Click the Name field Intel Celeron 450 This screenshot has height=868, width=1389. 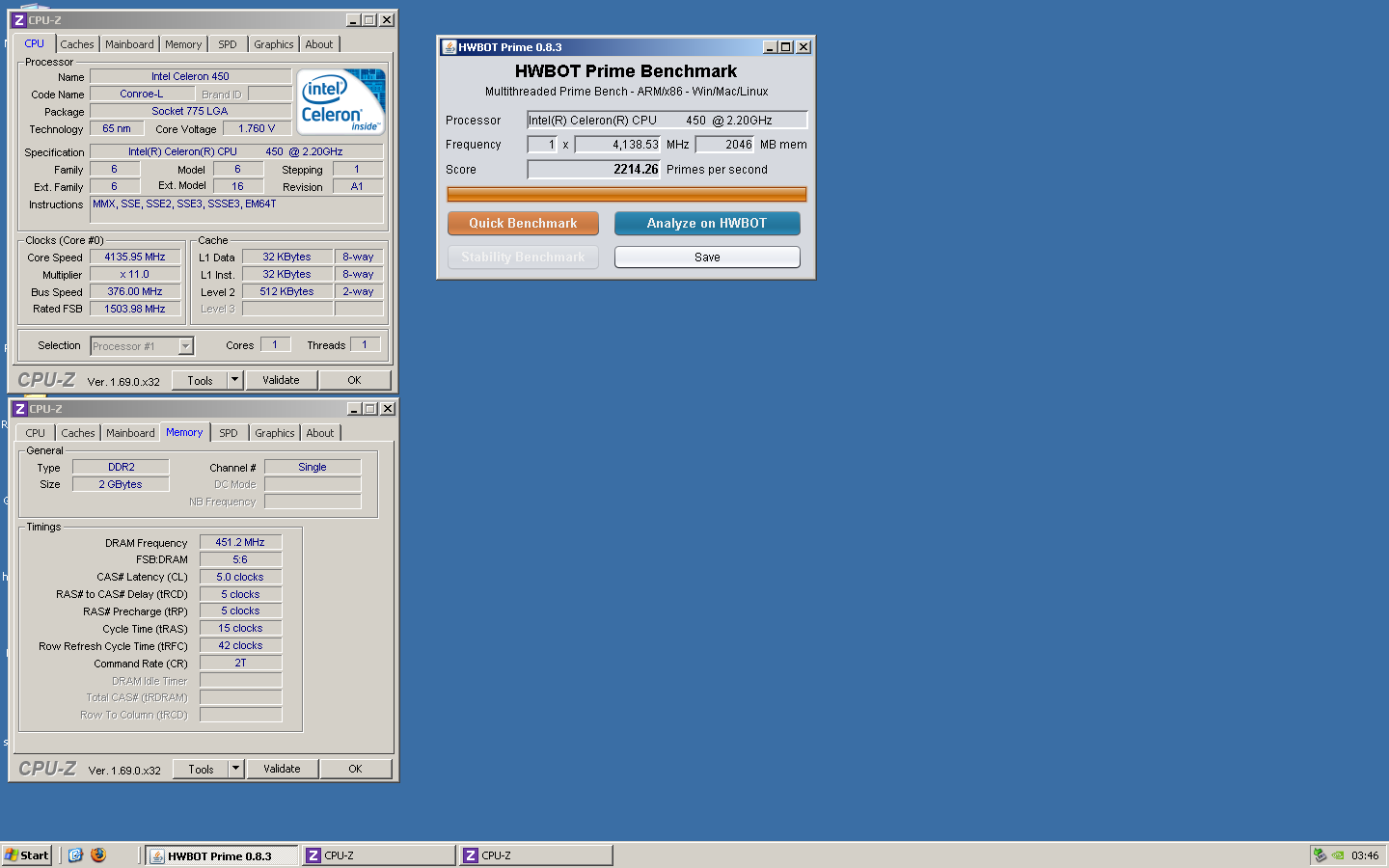190,76
